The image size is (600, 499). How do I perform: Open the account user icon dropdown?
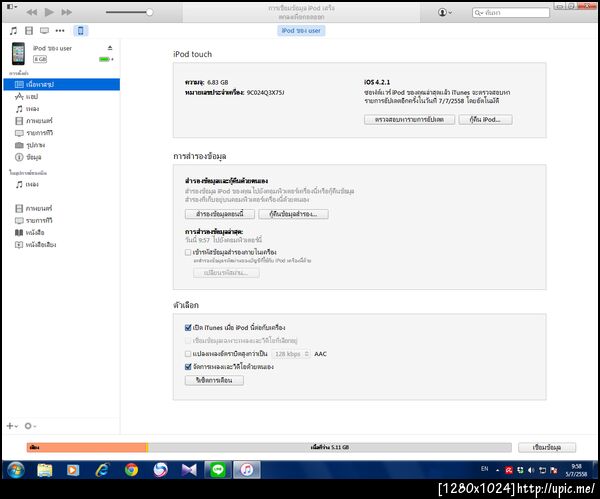[x=445, y=12]
